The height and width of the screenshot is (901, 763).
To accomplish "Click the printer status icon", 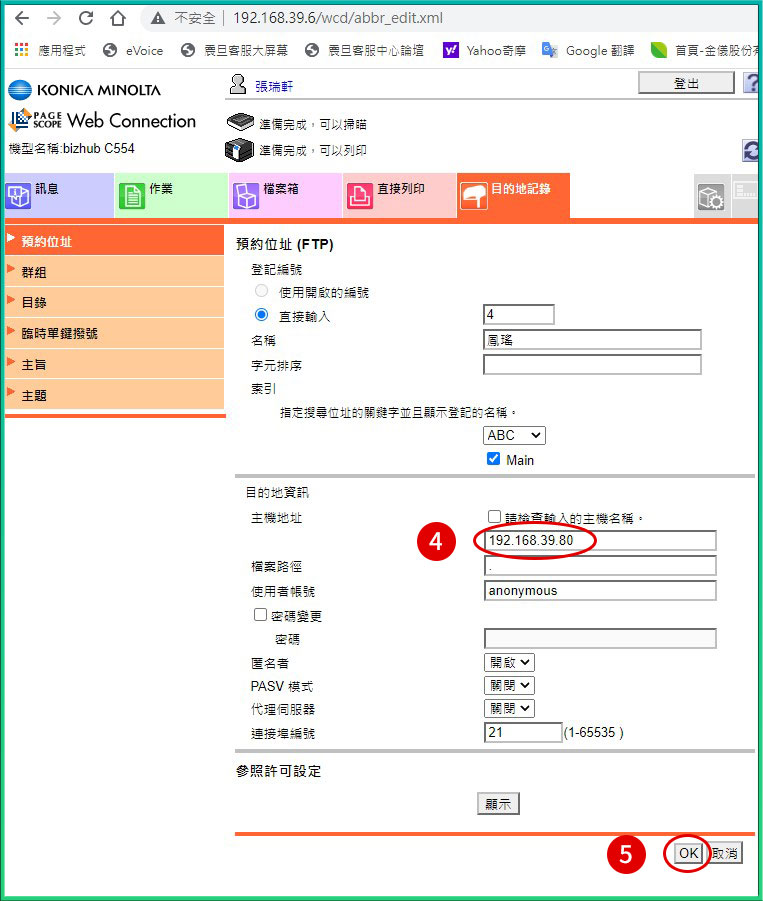I will 239,150.
